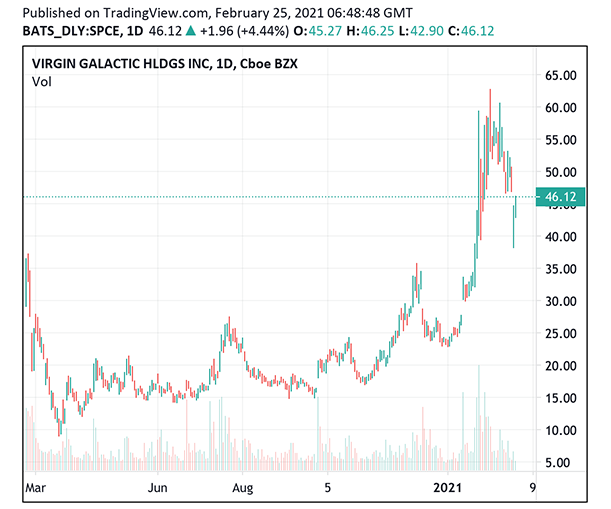Click the 46.12 current price label
Image resolution: width=611 pixels, height=509 pixels.
click(560, 197)
